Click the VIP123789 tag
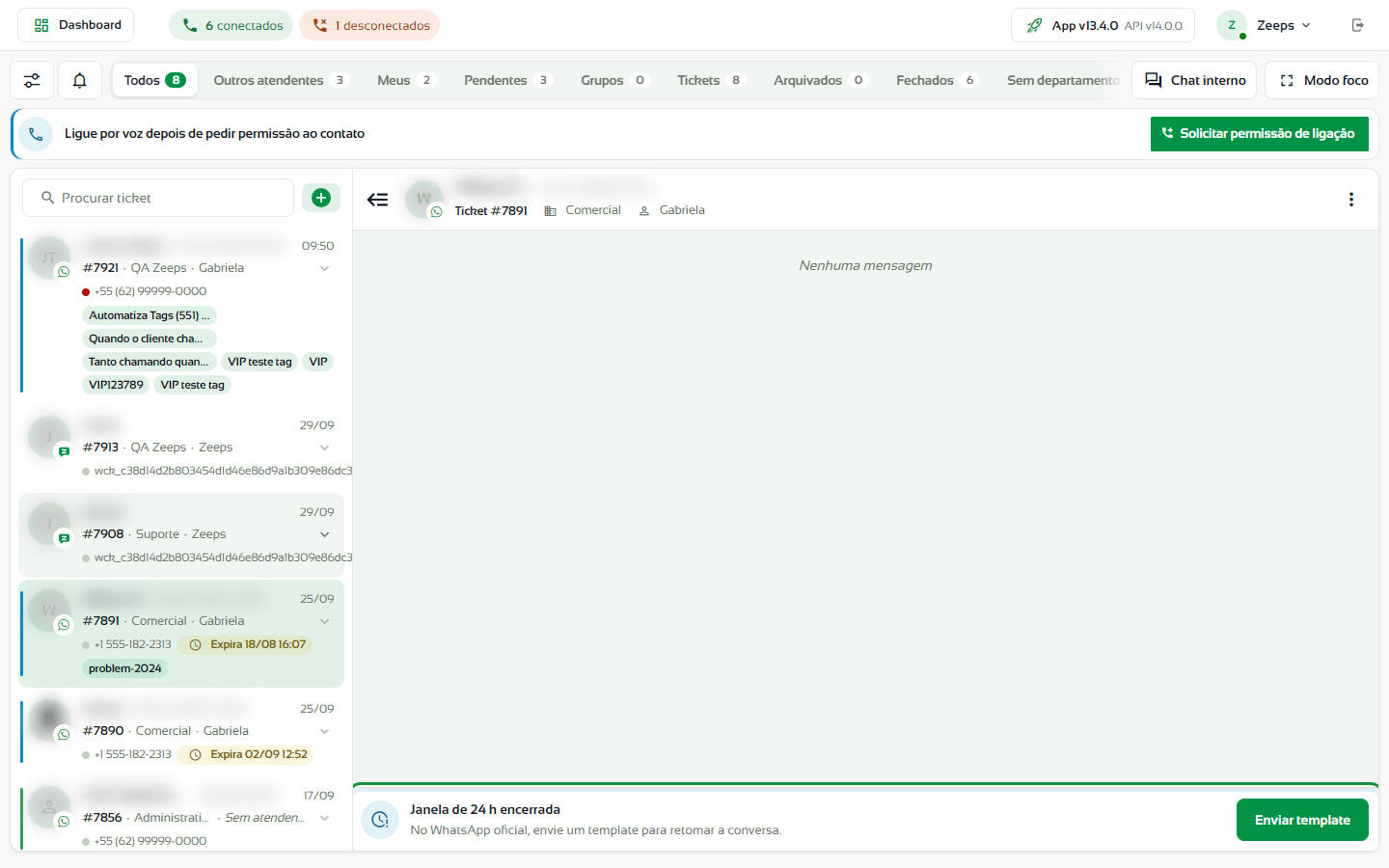This screenshot has height=868, width=1389. (x=116, y=385)
